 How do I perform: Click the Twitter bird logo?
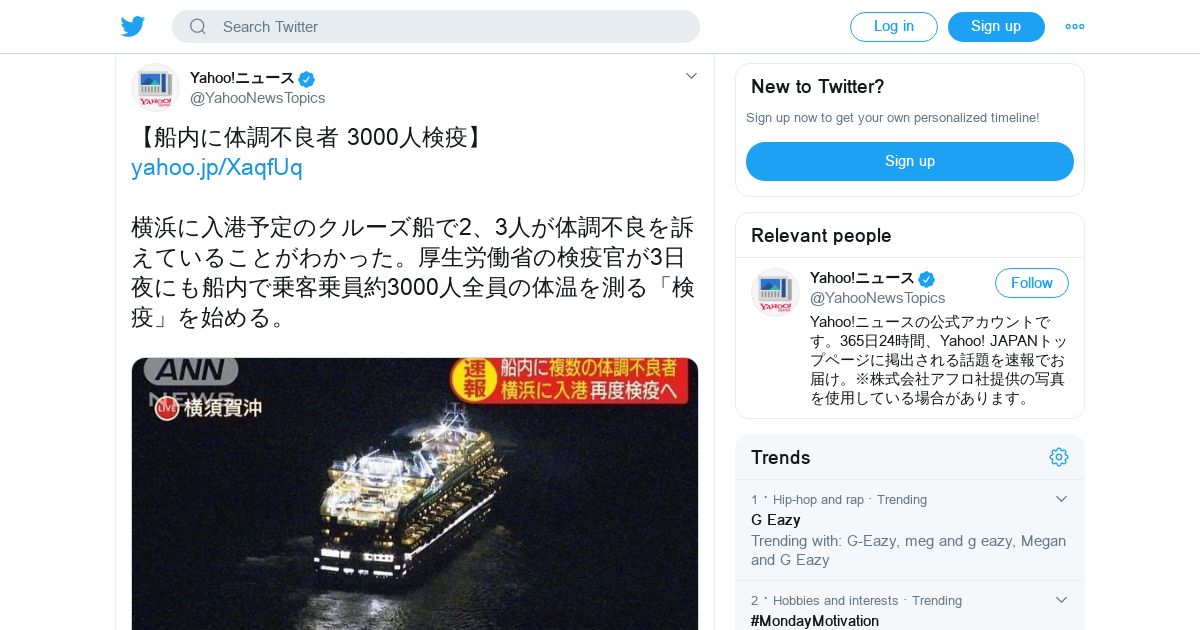133,26
